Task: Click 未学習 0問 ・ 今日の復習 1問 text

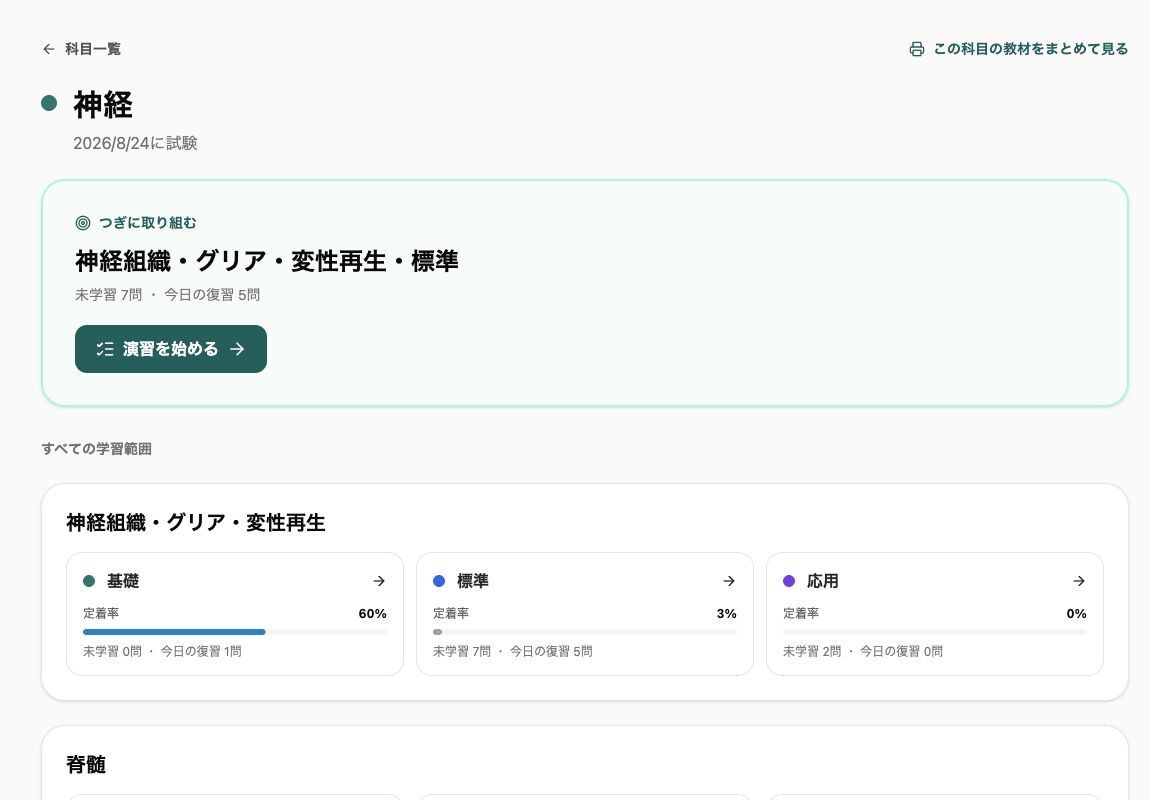Action: [x=162, y=651]
